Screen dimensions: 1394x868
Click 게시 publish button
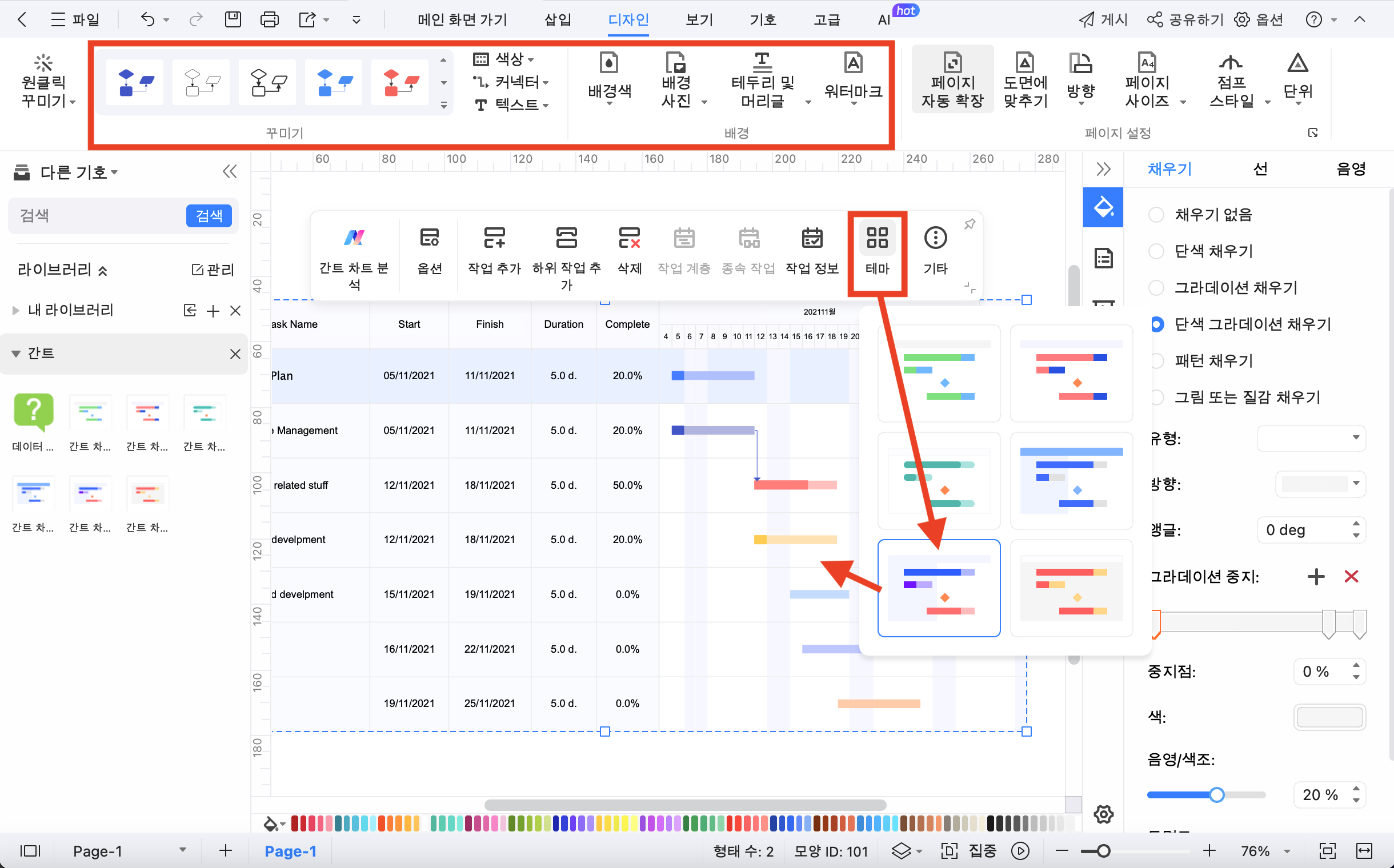[1103, 19]
